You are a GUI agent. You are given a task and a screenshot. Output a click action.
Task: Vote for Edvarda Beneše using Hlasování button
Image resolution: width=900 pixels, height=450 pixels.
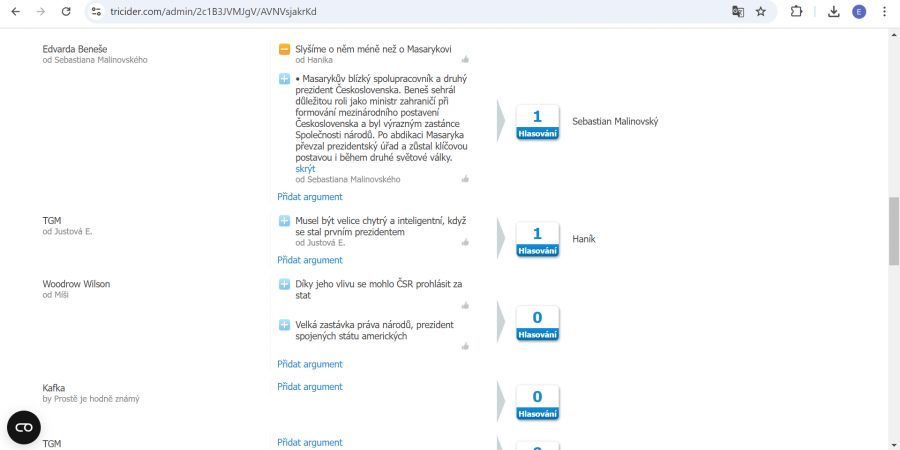click(537, 122)
